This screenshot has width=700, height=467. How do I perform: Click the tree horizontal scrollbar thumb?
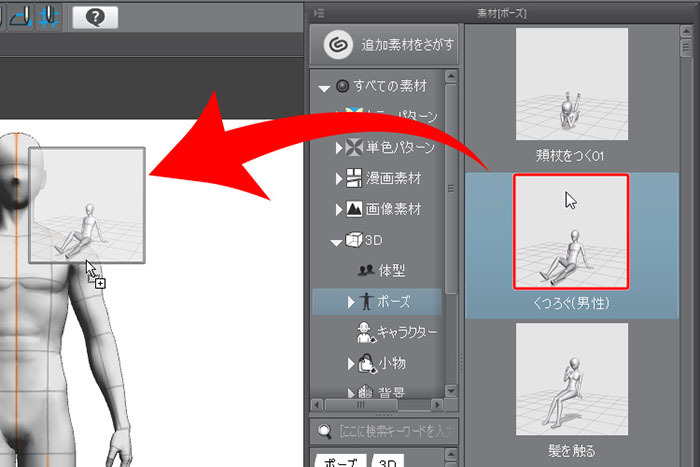pos(361,405)
